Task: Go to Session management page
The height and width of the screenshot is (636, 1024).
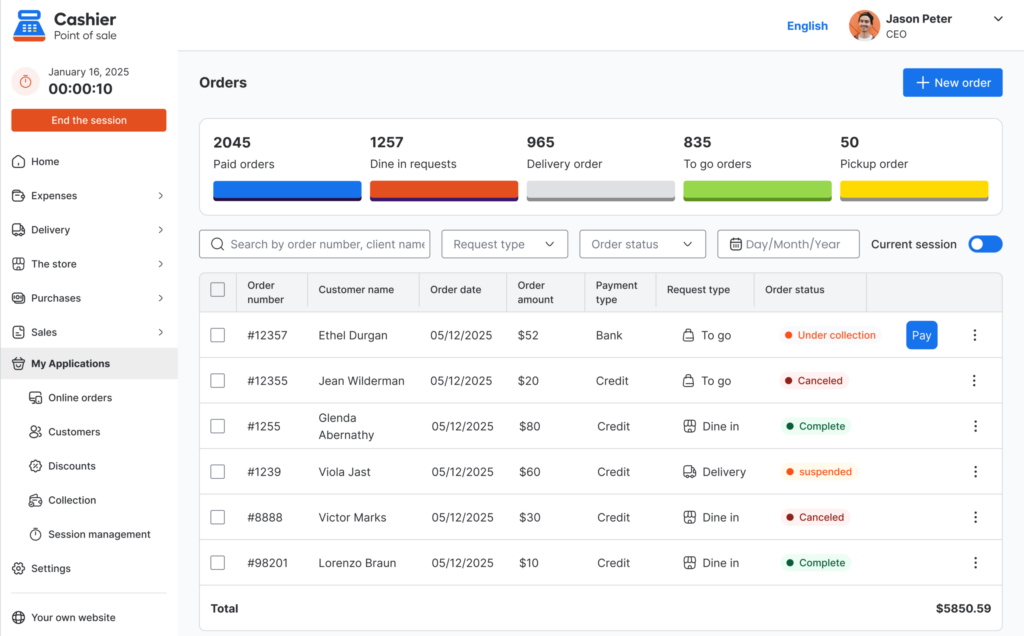Action: [99, 534]
